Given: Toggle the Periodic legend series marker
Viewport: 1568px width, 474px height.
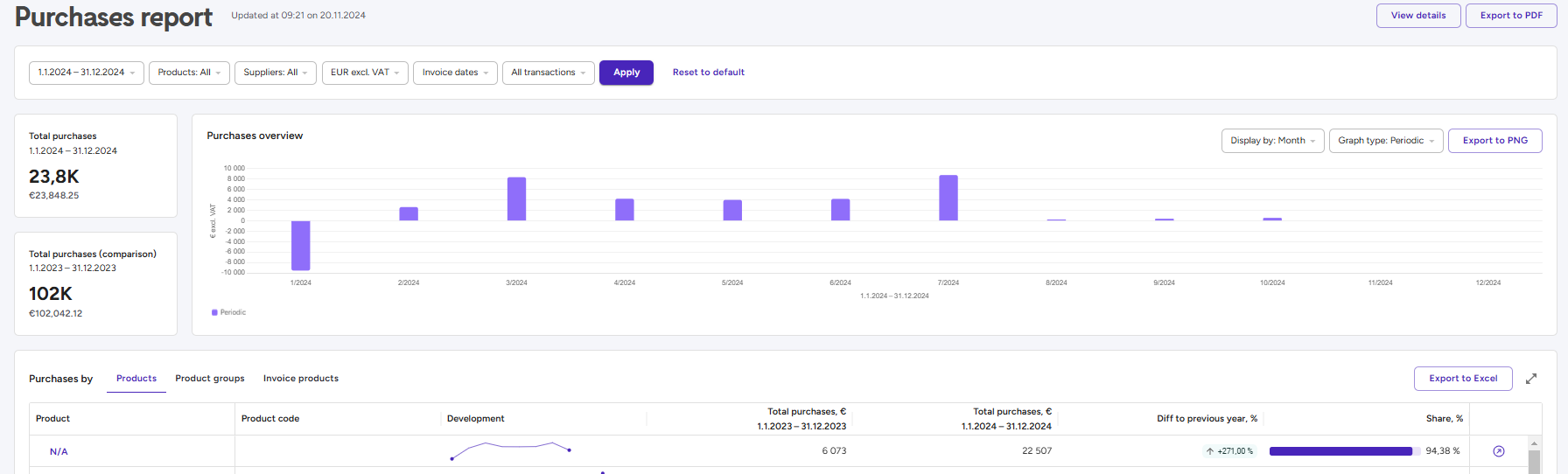Looking at the screenshot, I should (215, 312).
